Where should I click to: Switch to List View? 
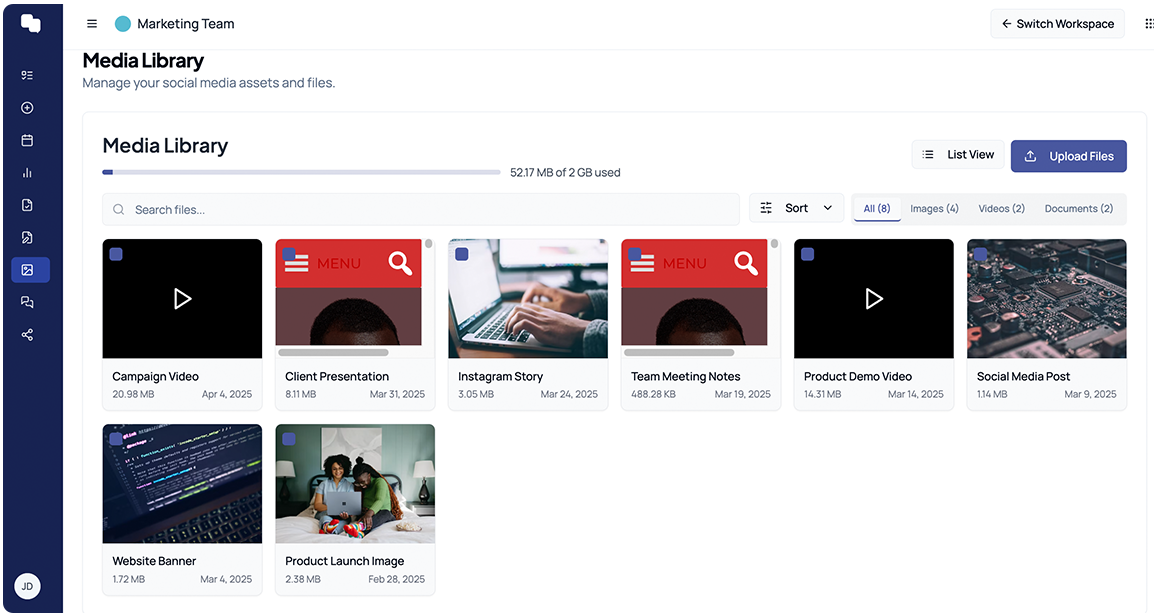pyautogui.click(x=958, y=154)
